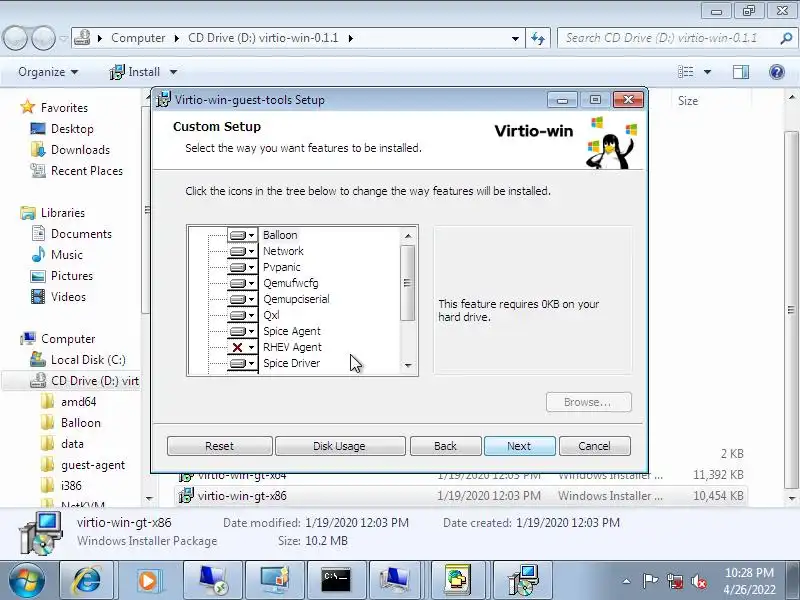Select the Pvpanic feature label
The width and height of the screenshot is (800, 600).
(282, 267)
